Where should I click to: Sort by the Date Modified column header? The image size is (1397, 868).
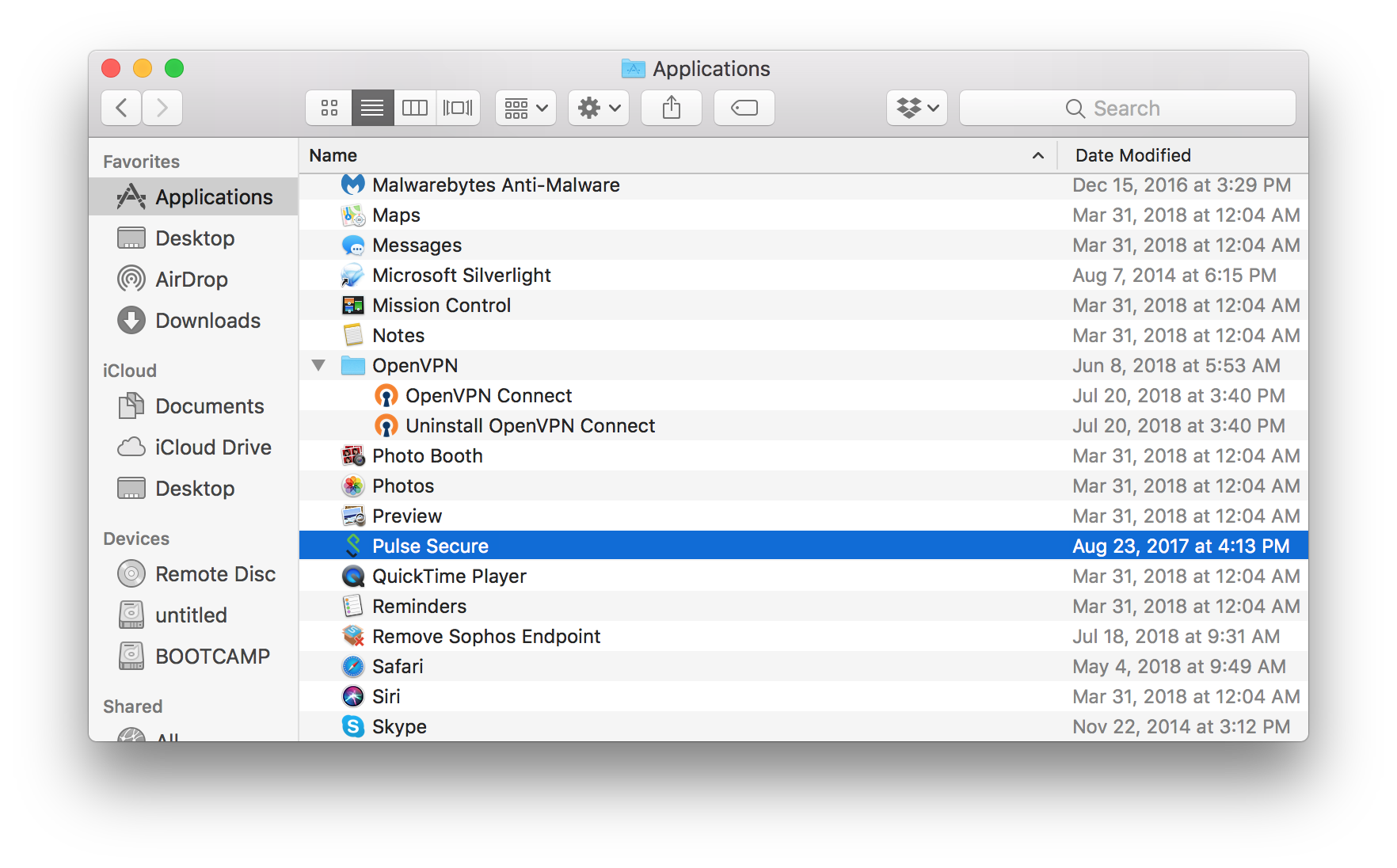pyautogui.click(x=1183, y=155)
